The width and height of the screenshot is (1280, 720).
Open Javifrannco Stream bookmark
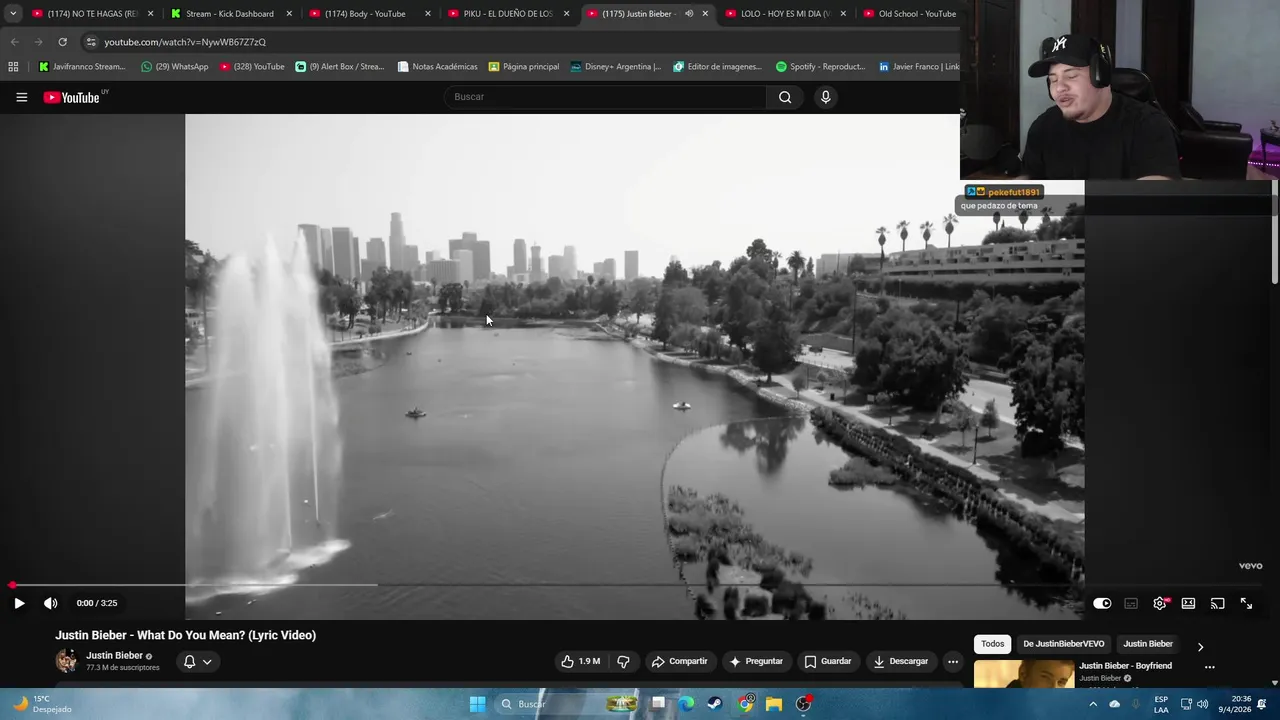[x=81, y=67]
